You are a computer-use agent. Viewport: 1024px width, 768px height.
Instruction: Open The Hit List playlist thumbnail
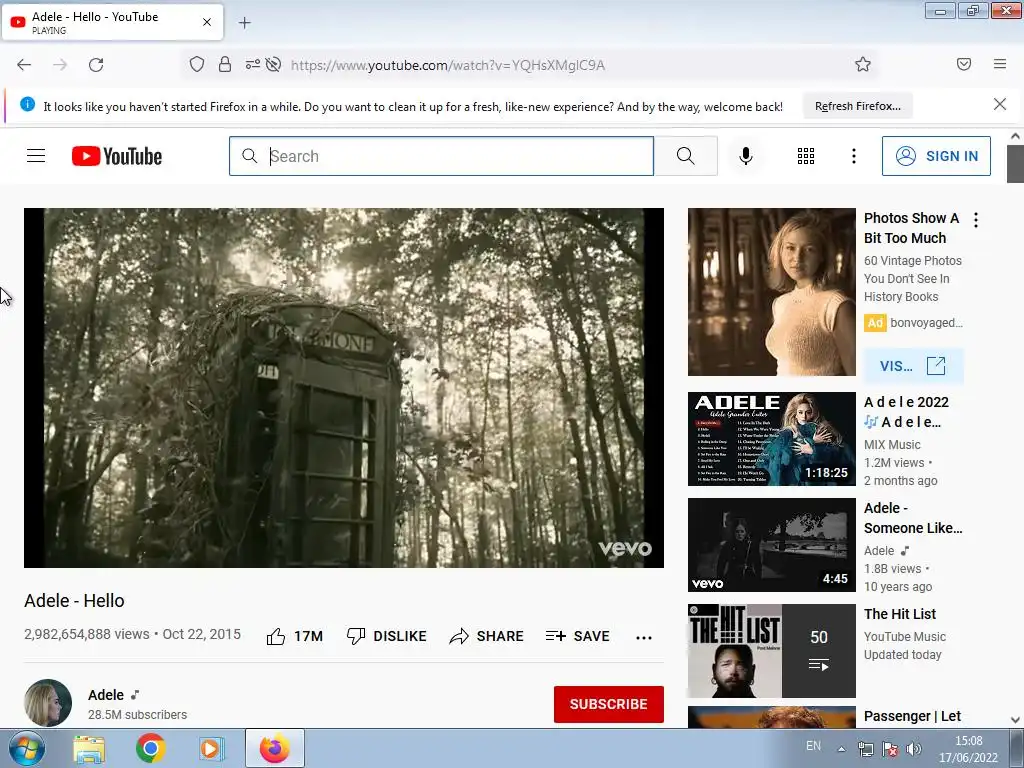click(x=771, y=650)
